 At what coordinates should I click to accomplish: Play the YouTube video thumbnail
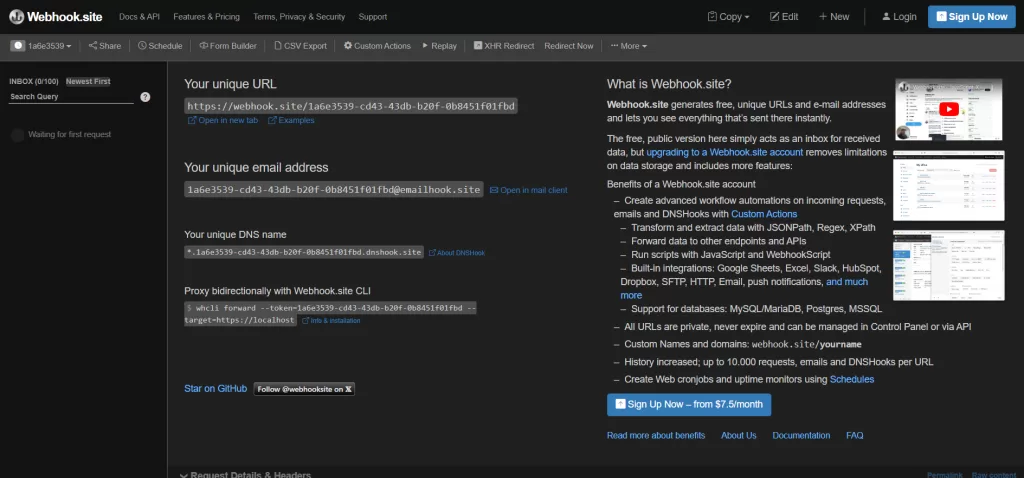(948, 109)
